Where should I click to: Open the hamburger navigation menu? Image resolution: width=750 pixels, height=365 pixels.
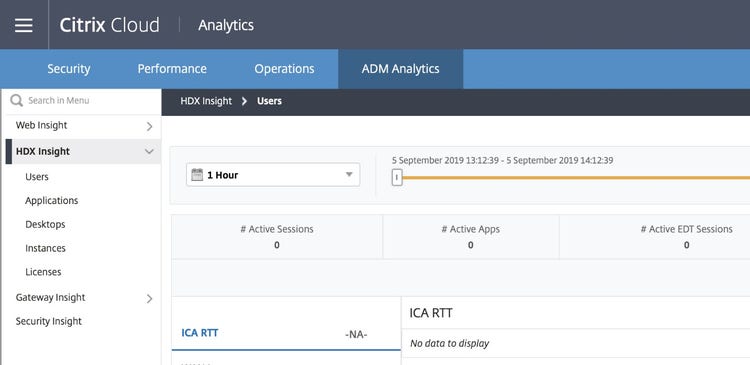tap(23, 25)
